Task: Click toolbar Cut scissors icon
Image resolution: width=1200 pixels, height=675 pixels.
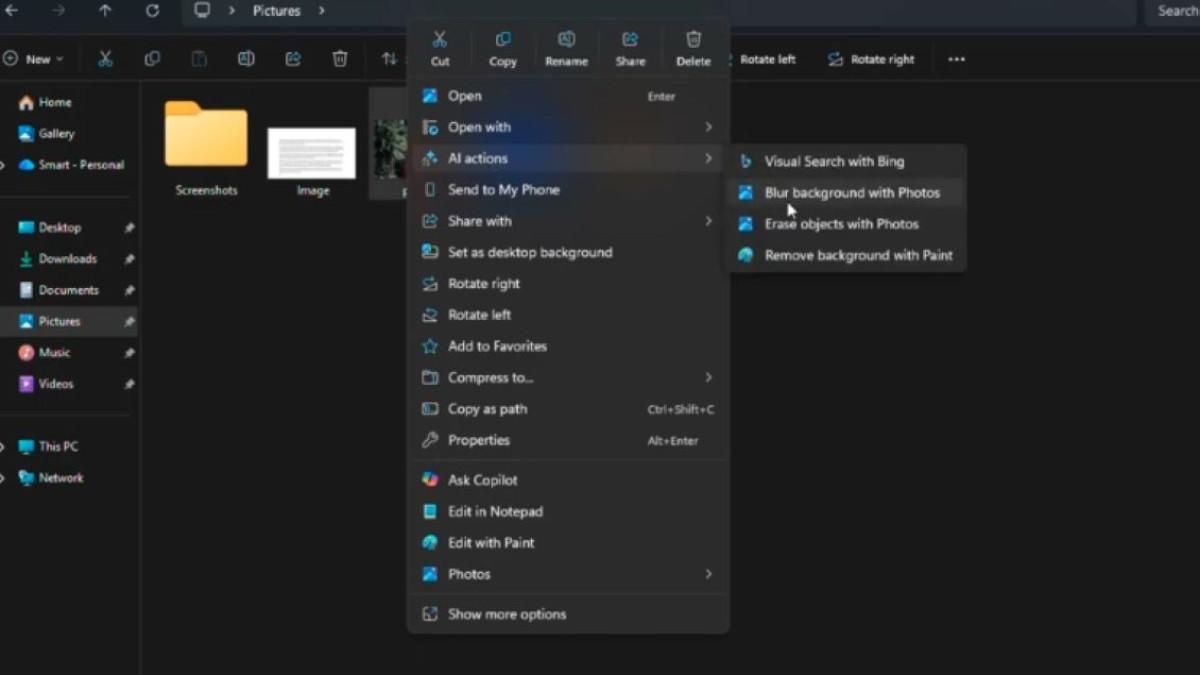Action: (x=105, y=59)
